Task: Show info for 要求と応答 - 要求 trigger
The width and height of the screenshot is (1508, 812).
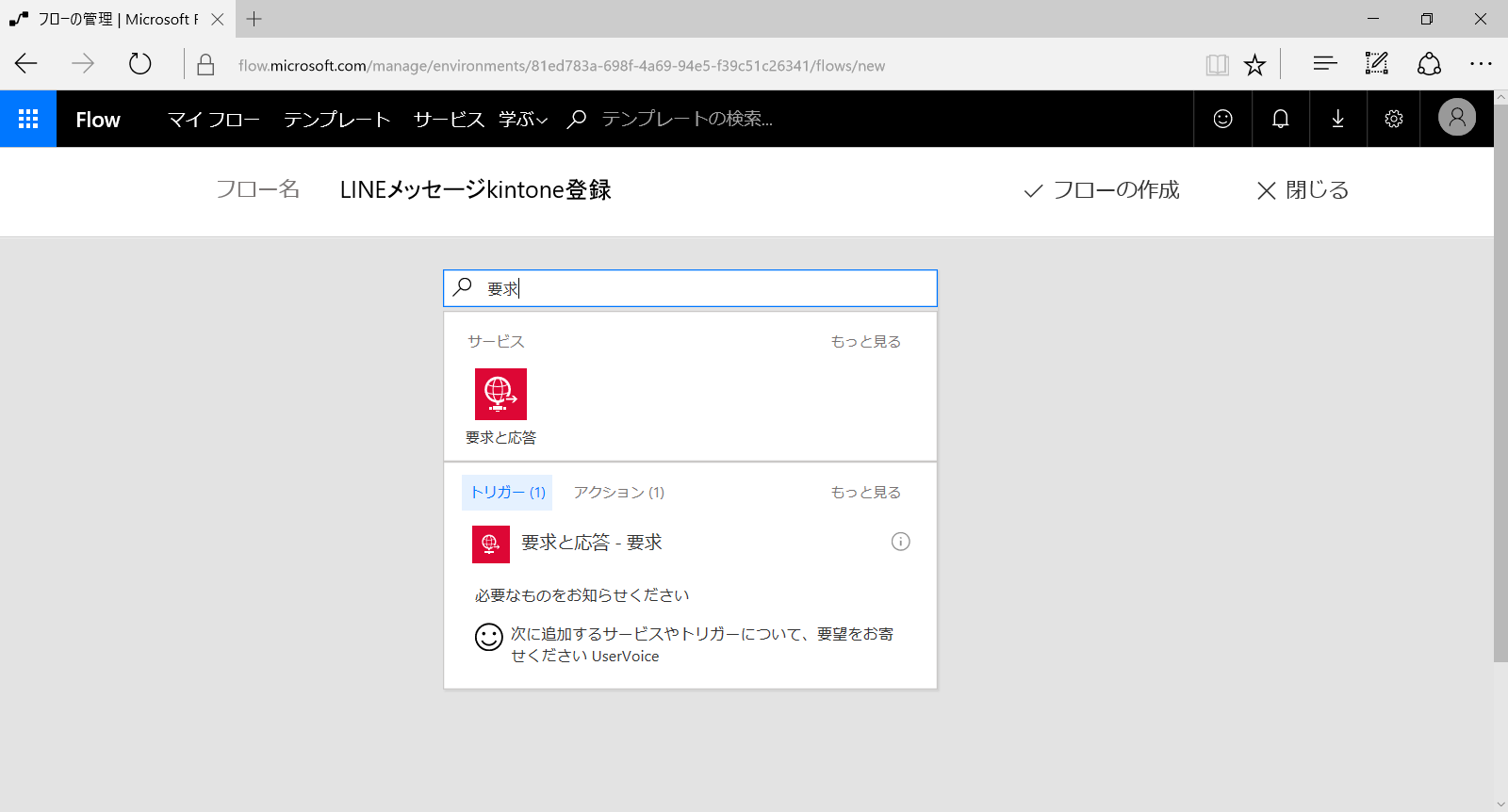Action: pos(901,542)
